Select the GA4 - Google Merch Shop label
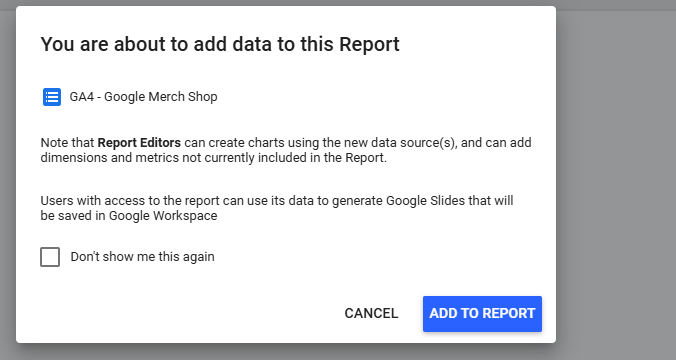 [x=143, y=97]
